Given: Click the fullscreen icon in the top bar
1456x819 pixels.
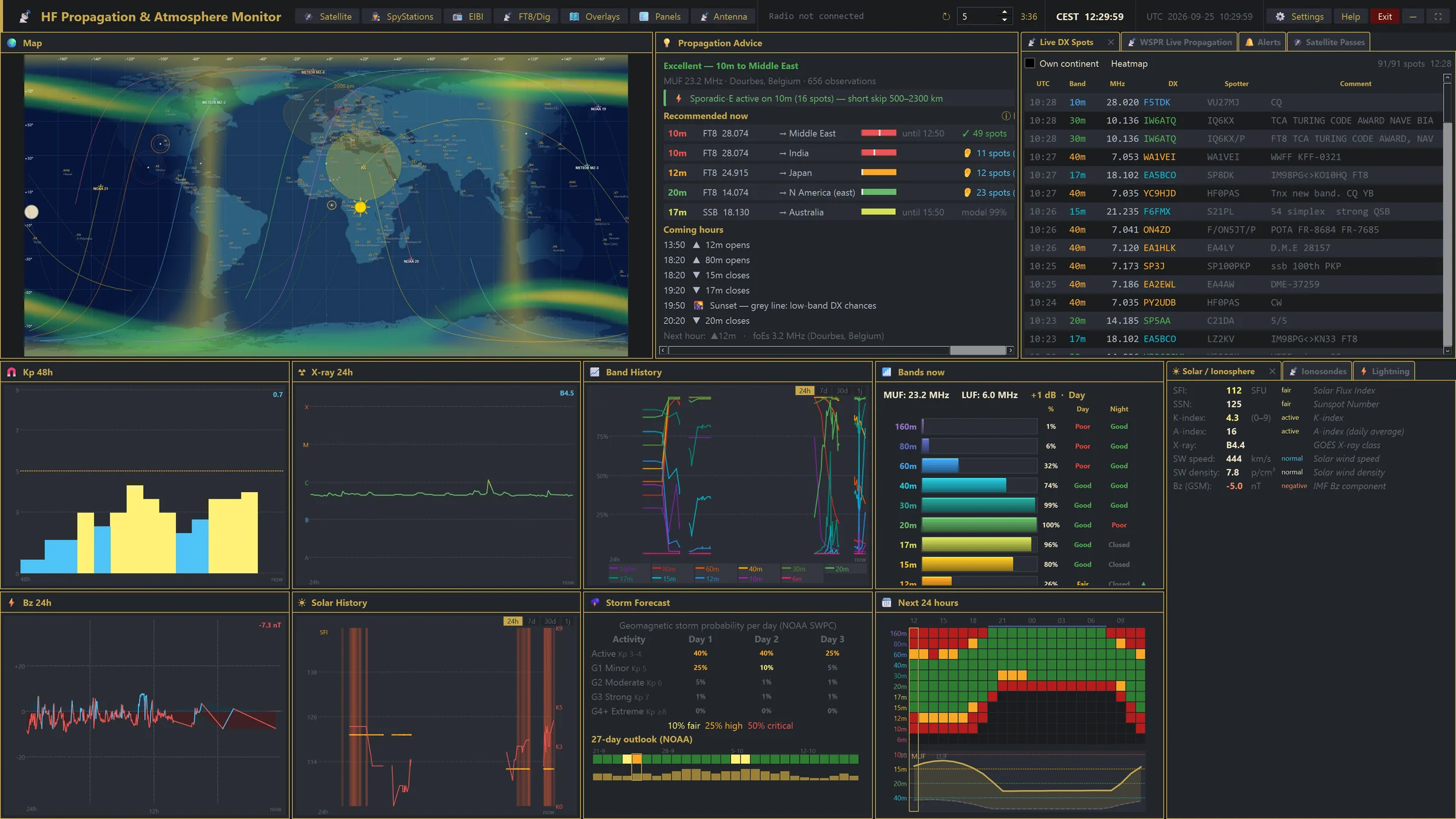Looking at the screenshot, I should pos(1438,16).
